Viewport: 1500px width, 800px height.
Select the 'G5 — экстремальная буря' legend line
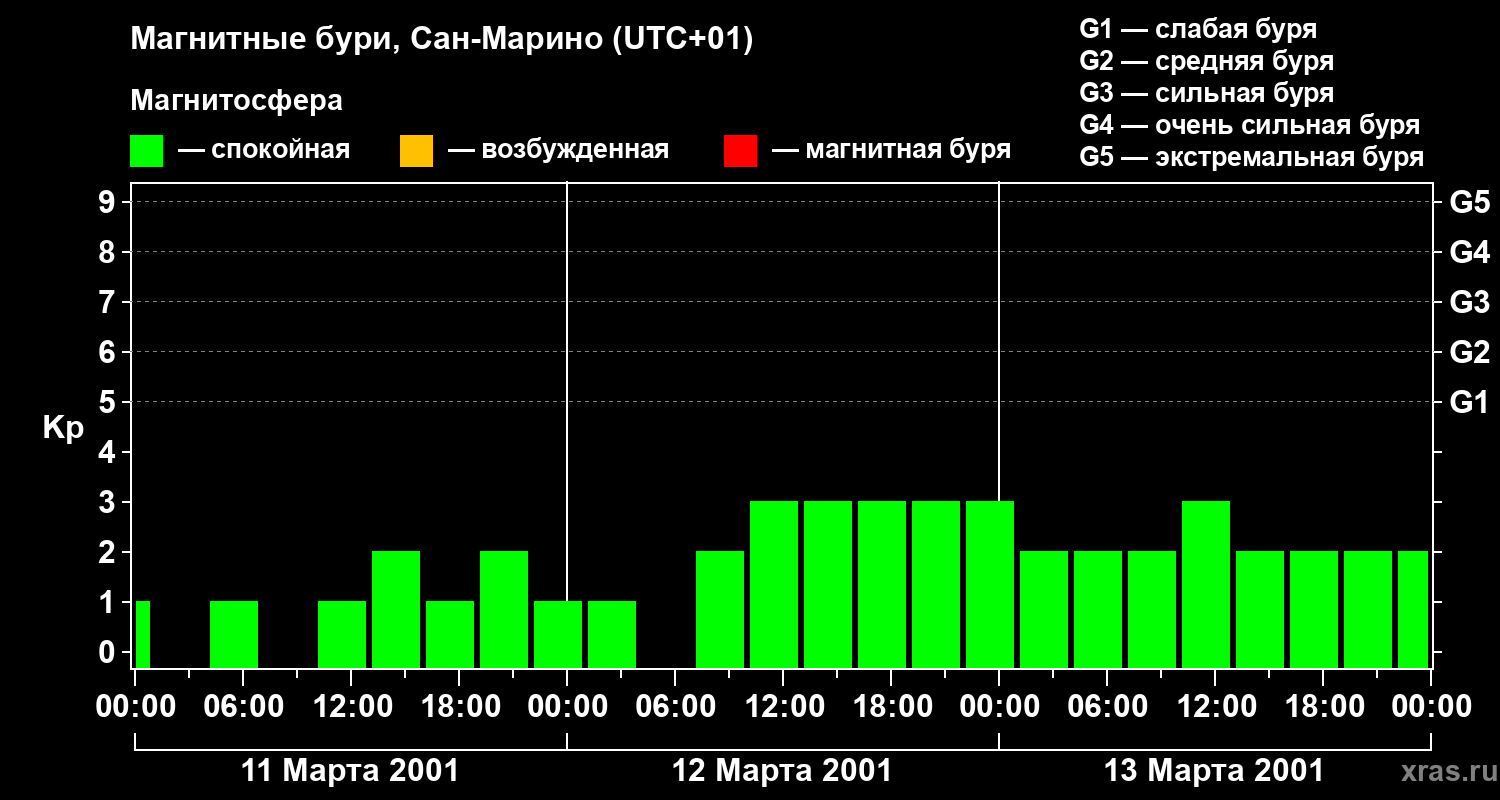coord(1252,157)
